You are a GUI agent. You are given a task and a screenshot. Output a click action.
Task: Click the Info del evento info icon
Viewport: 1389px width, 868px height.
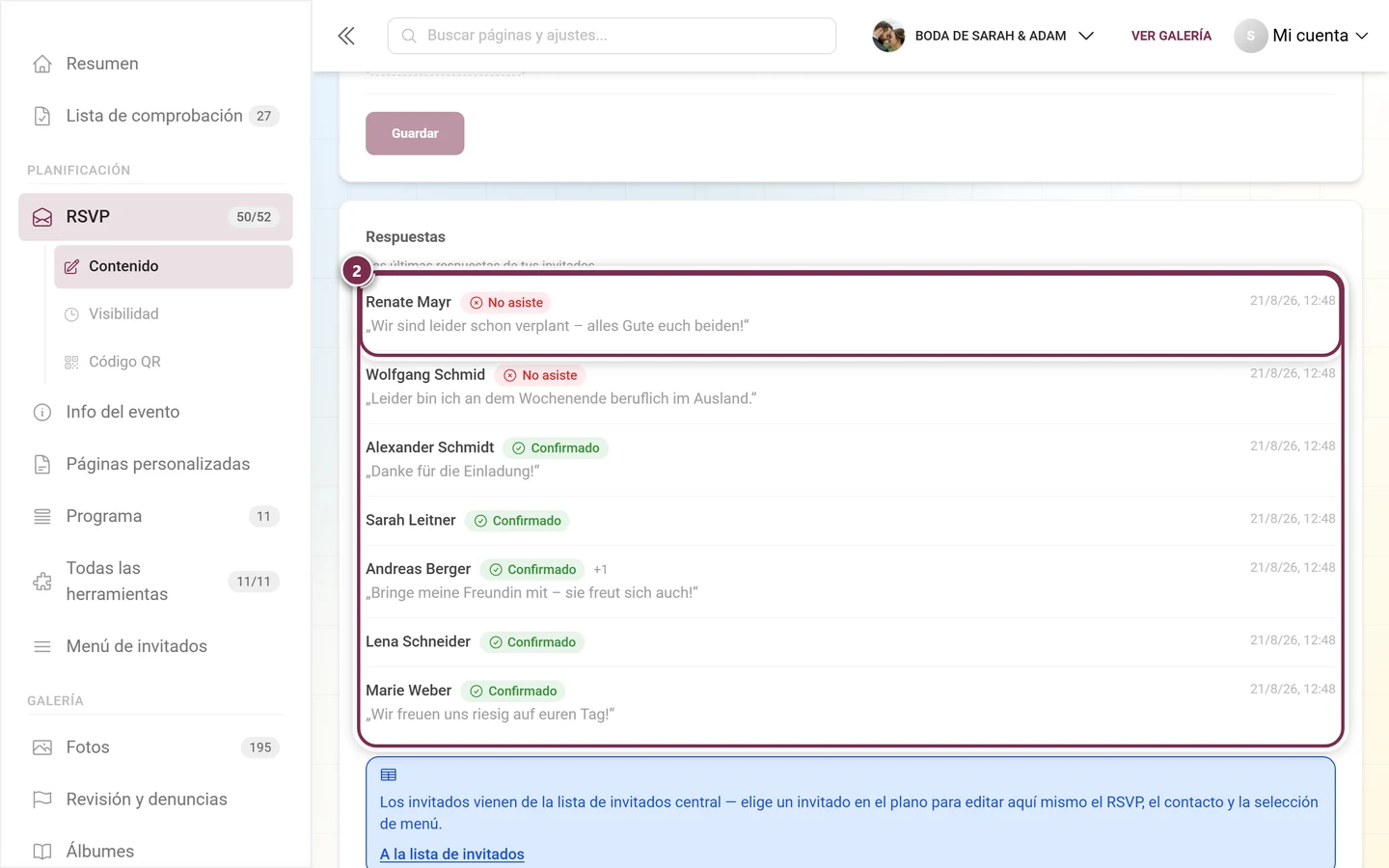click(x=42, y=413)
